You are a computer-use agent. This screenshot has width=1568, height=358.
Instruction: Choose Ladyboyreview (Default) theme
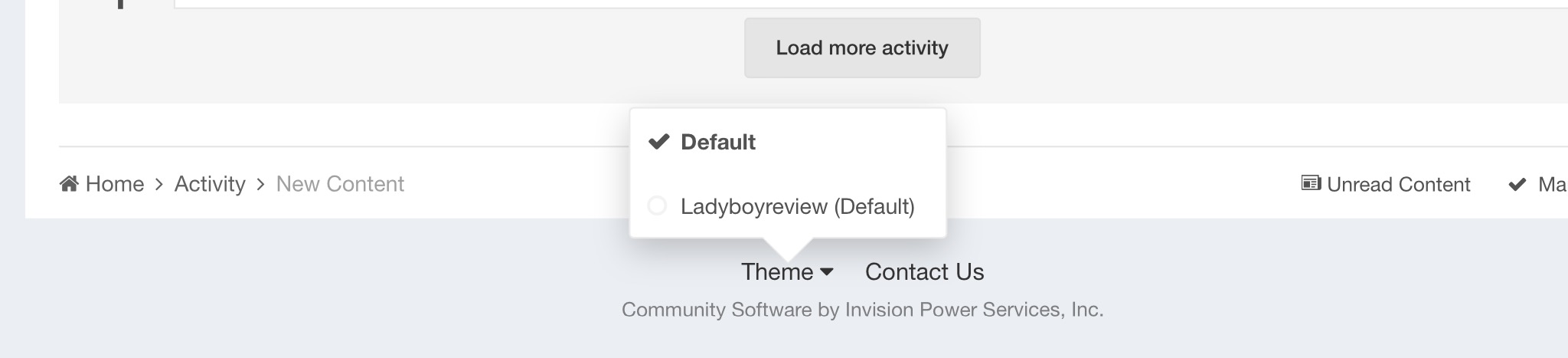pyautogui.click(x=788, y=206)
